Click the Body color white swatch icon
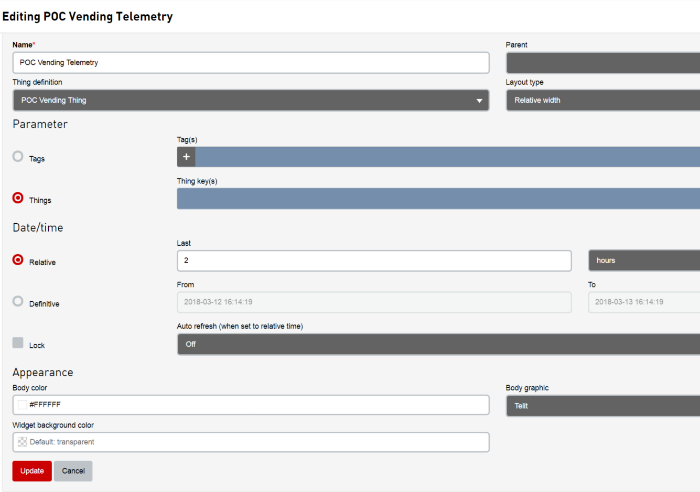Image resolution: width=700 pixels, height=492 pixels. tap(22, 404)
